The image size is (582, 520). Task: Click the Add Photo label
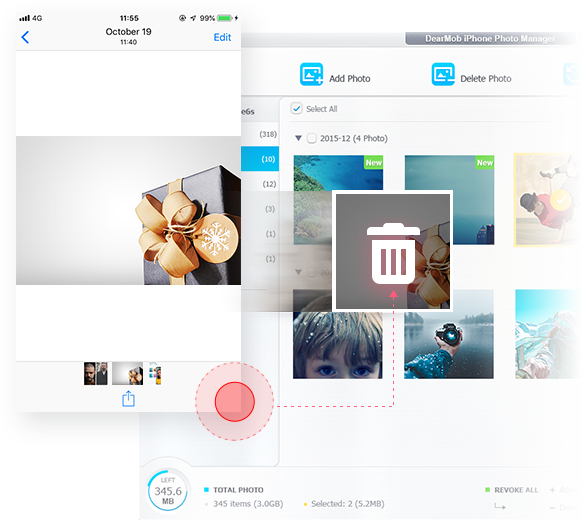[350, 79]
